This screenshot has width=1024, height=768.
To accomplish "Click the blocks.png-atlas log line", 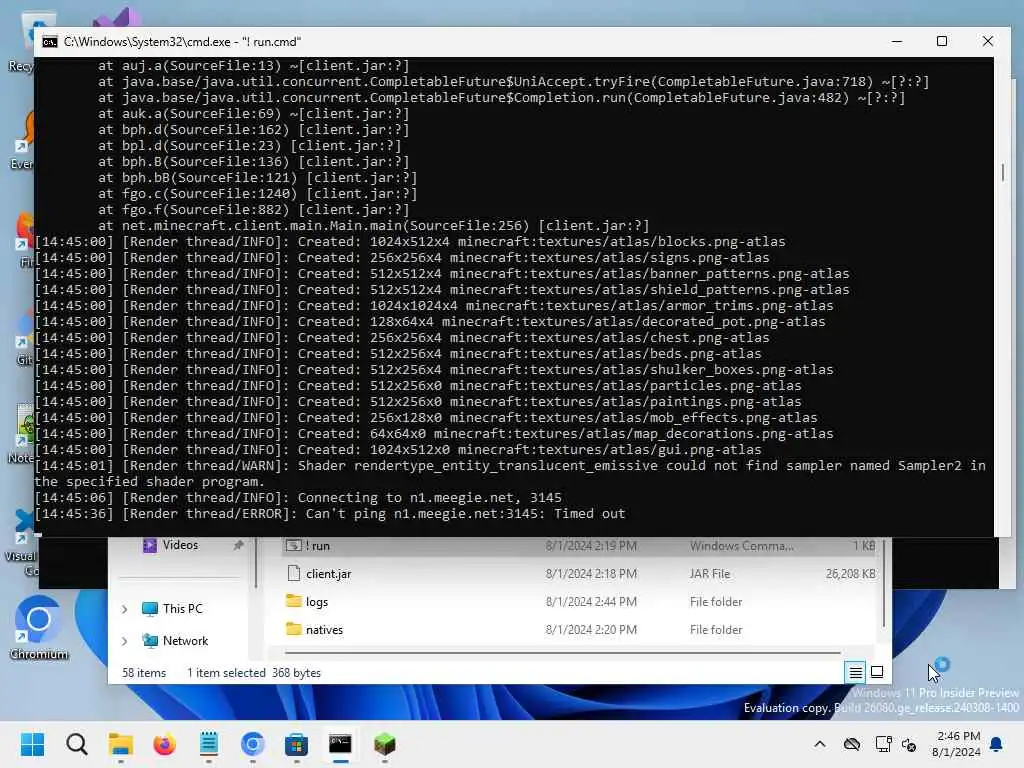I will click(410, 242).
